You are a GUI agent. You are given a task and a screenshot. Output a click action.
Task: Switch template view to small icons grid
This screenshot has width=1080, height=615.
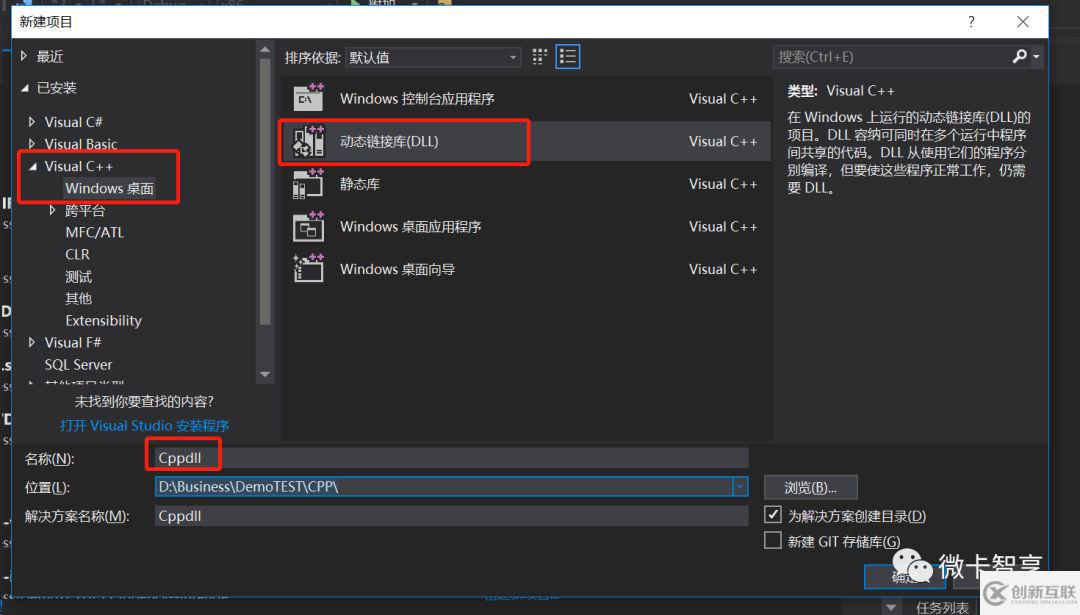[540, 56]
